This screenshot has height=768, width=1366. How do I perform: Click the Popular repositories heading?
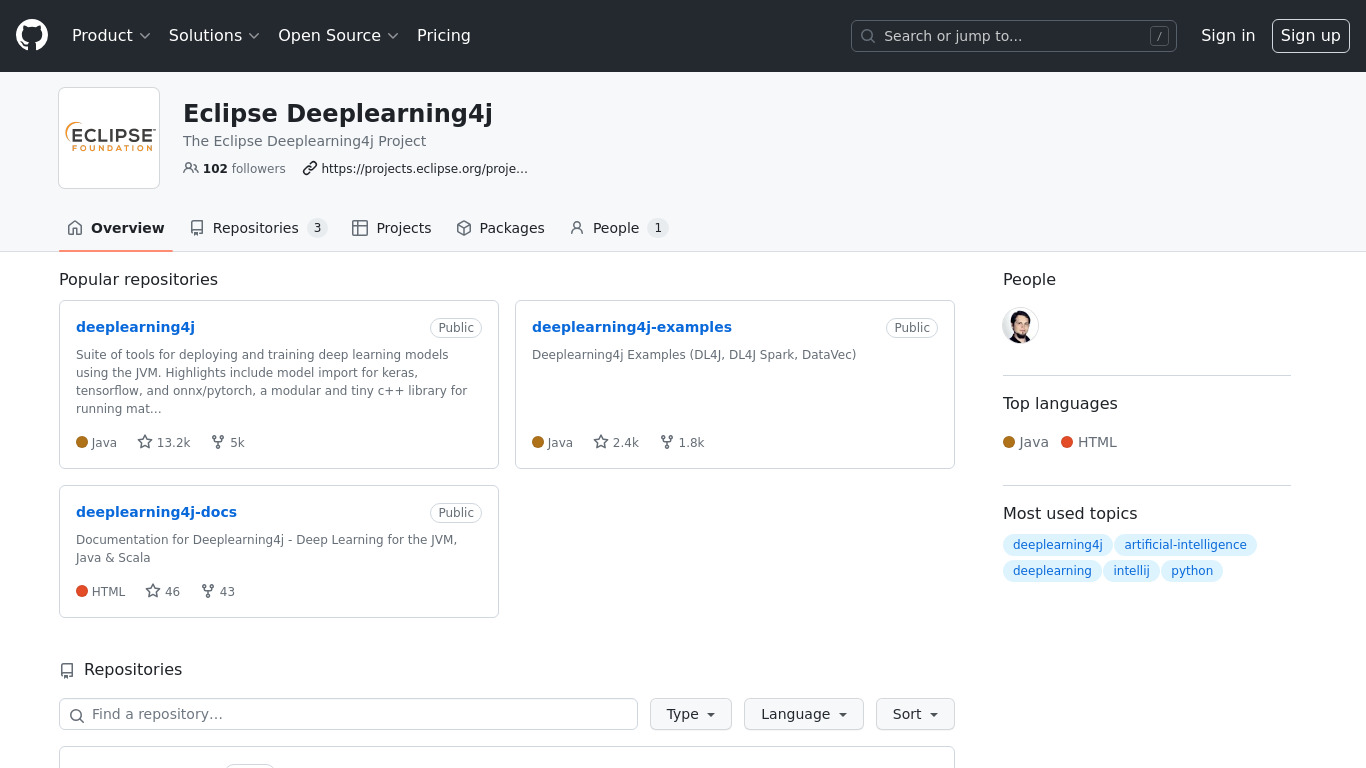tap(138, 279)
